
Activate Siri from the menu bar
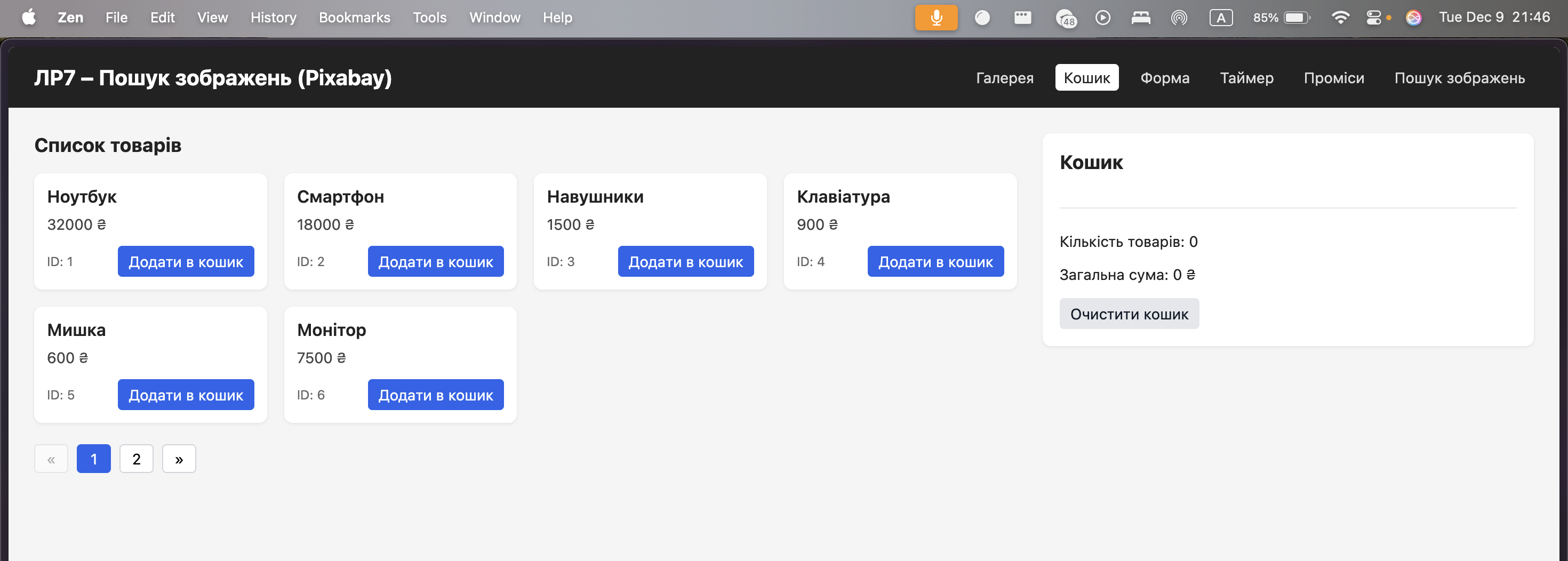click(1413, 17)
